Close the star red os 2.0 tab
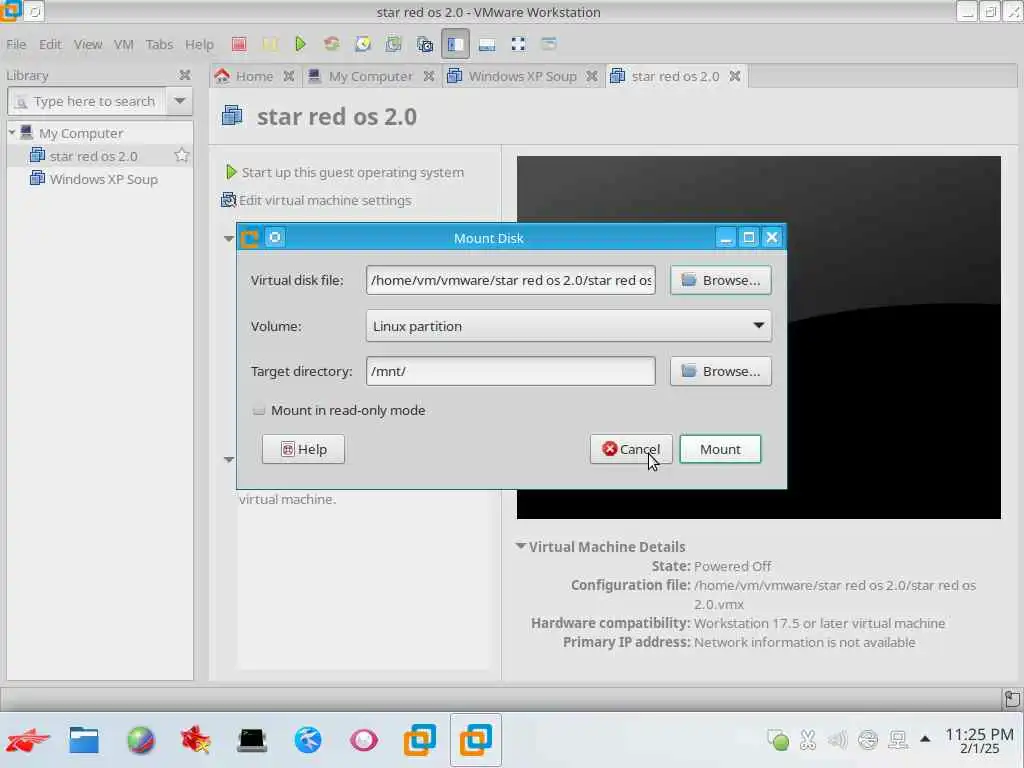The height and width of the screenshot is (768, 1024). 735,76
